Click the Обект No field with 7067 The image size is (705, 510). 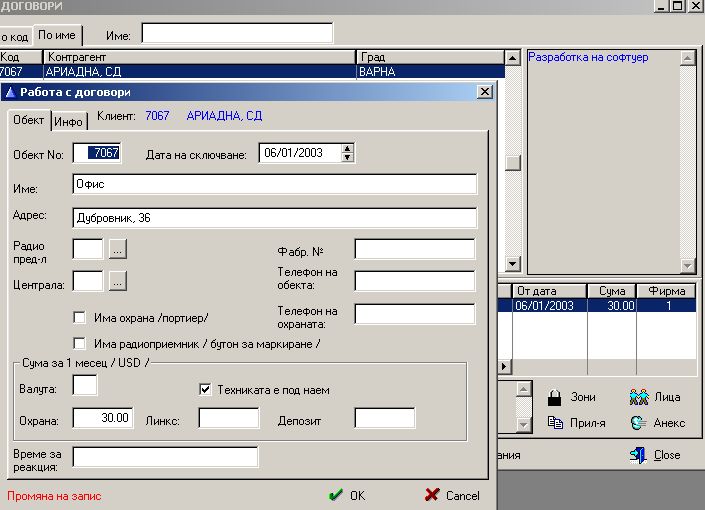pos(97,153)
